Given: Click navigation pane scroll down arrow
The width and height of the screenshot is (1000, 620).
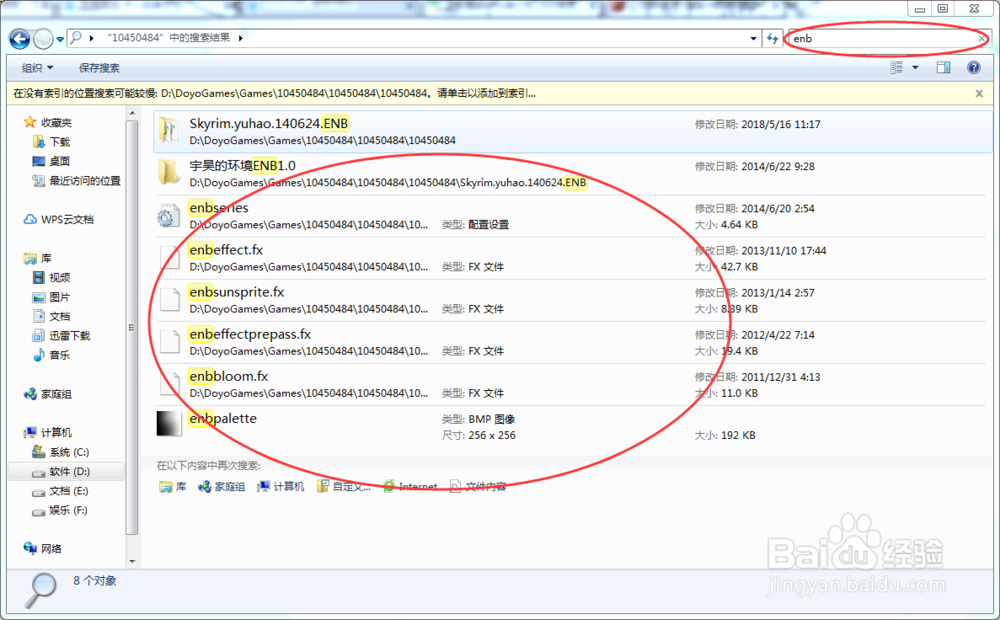Looking at the screenshot, I should [132, 561].
